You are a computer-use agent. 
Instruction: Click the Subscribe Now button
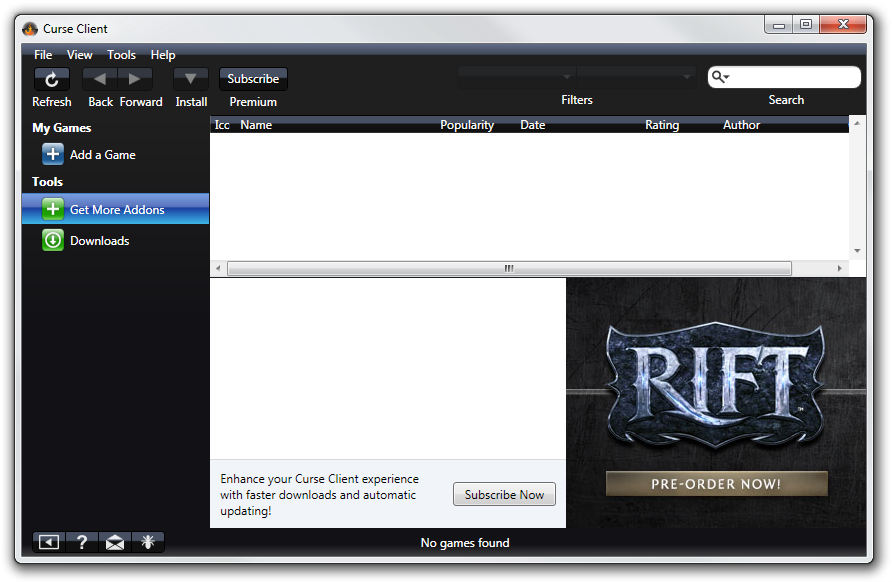pyautogui.click(x=504, y=495)
